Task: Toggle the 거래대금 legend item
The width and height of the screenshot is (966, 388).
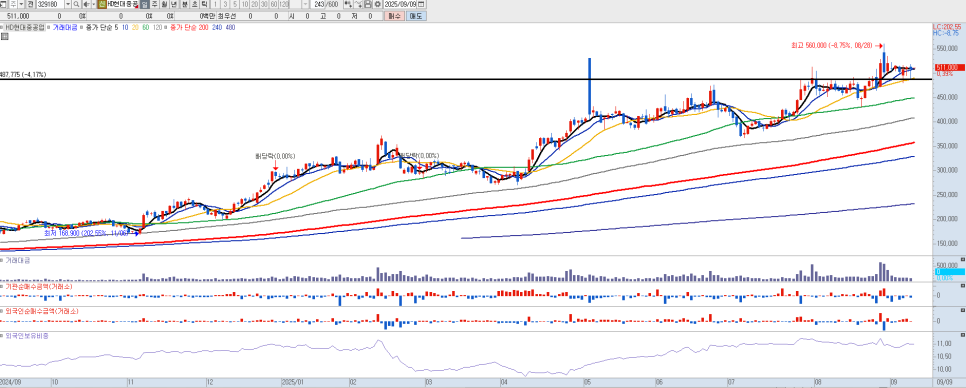Action: tap(65, 28)
